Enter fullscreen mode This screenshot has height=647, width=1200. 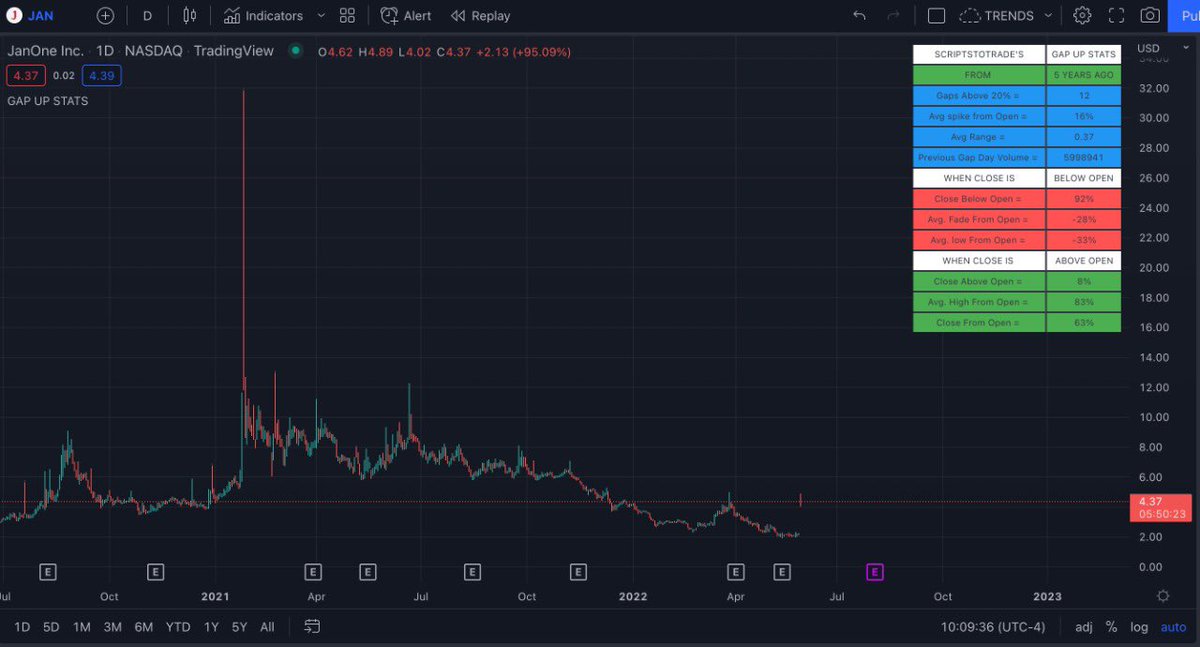[1116, 16]
